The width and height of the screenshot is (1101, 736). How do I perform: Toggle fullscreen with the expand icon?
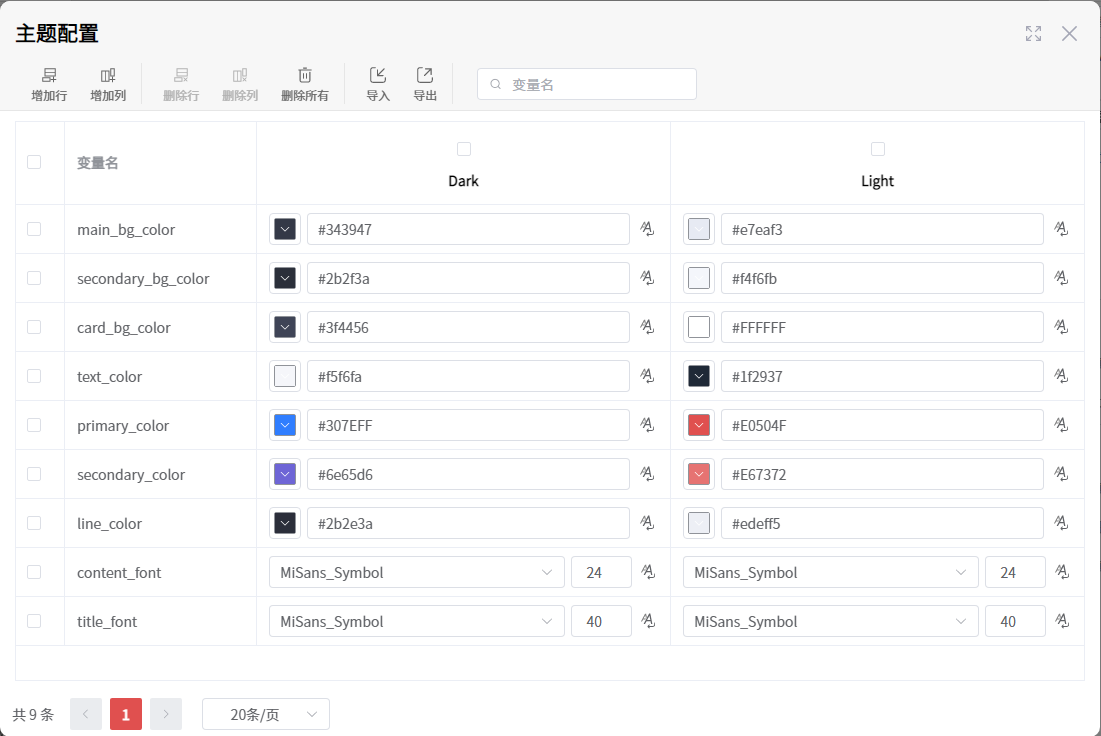pos(1033,34)
